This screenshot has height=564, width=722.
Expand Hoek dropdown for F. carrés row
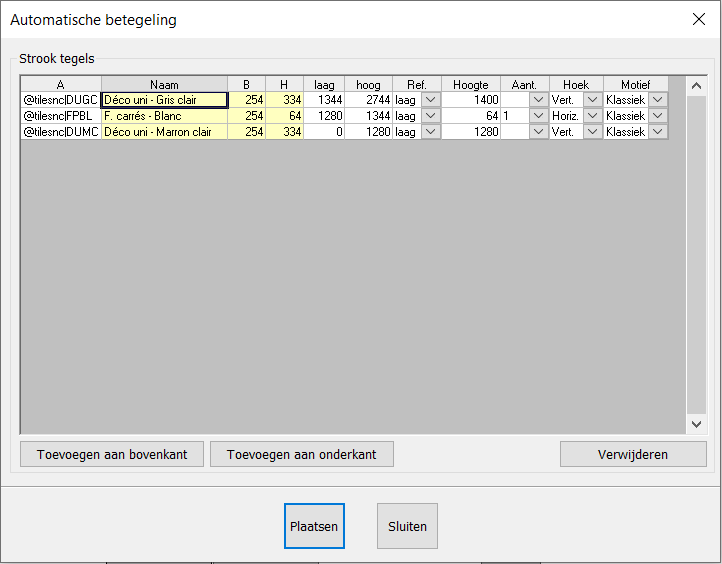pyautogui.click(x=593, y=116)
